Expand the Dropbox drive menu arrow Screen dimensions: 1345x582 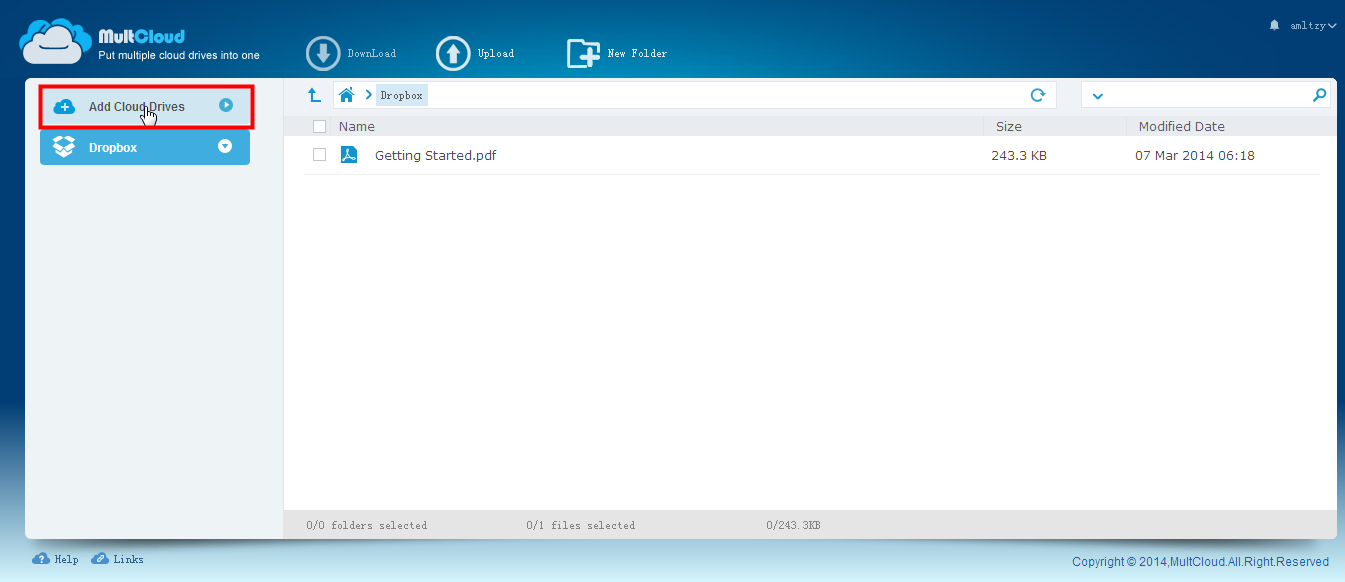coord(225,146)
